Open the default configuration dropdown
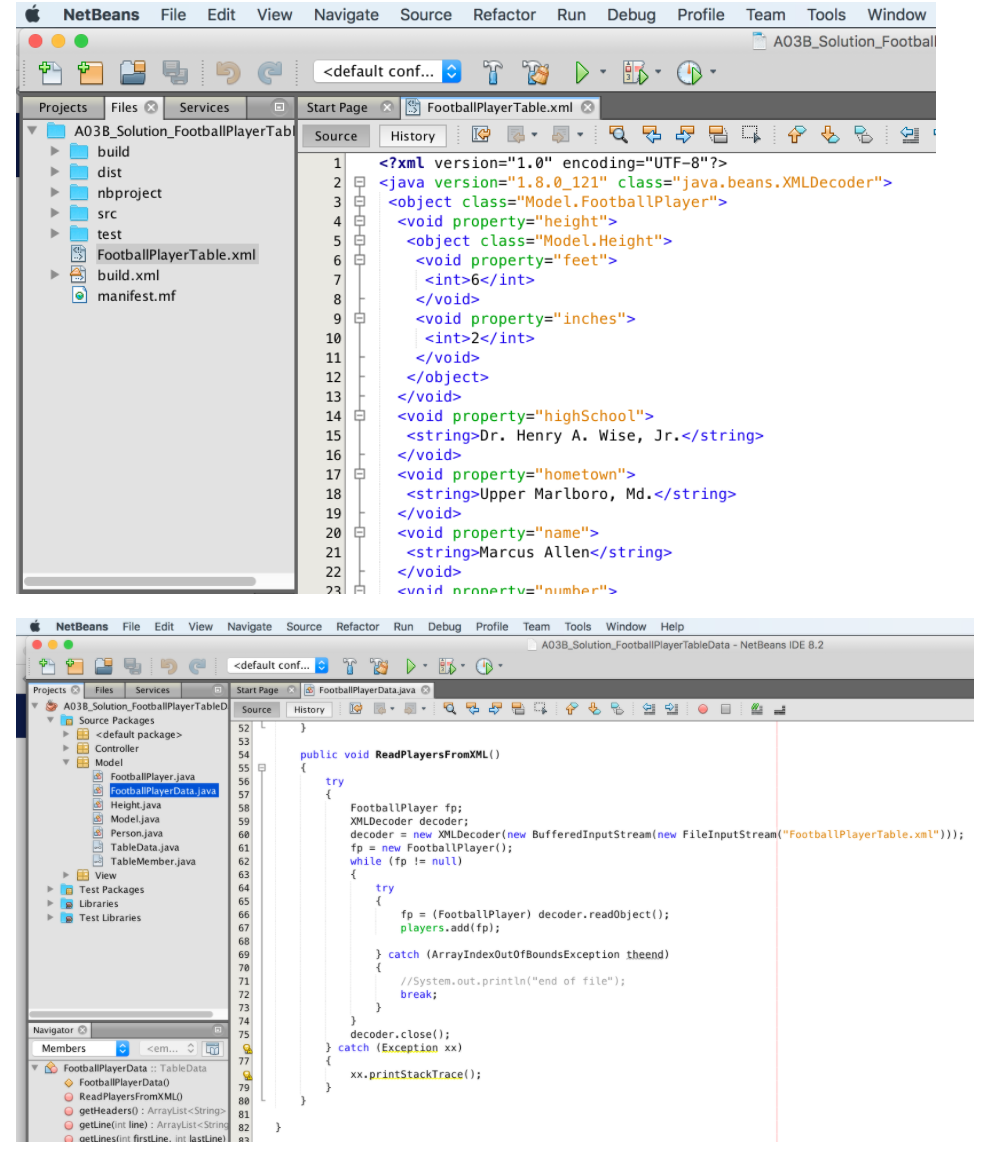 [387, 71]
